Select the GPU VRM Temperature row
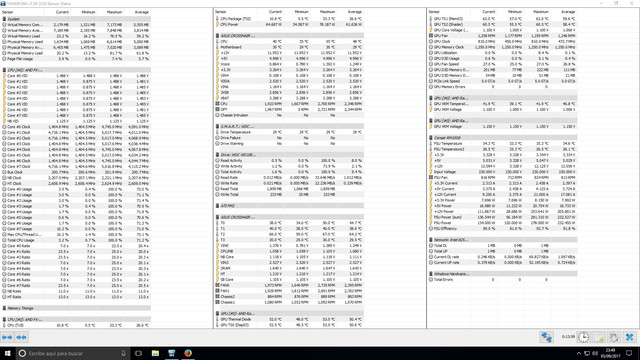The height and width of the screenshot is (360, 640). [502, 104]
